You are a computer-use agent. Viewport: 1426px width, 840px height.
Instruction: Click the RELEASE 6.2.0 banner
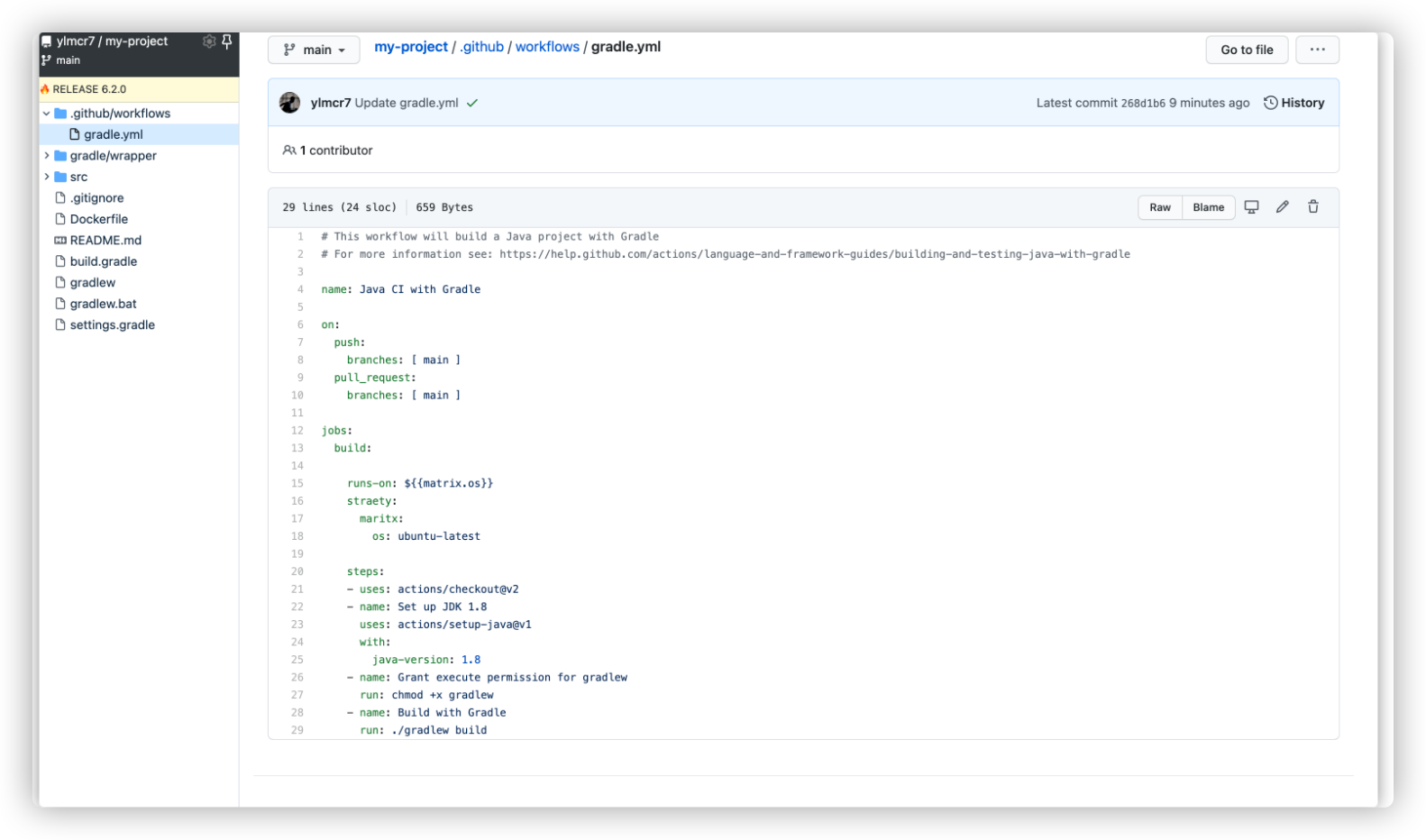(139, 89)
